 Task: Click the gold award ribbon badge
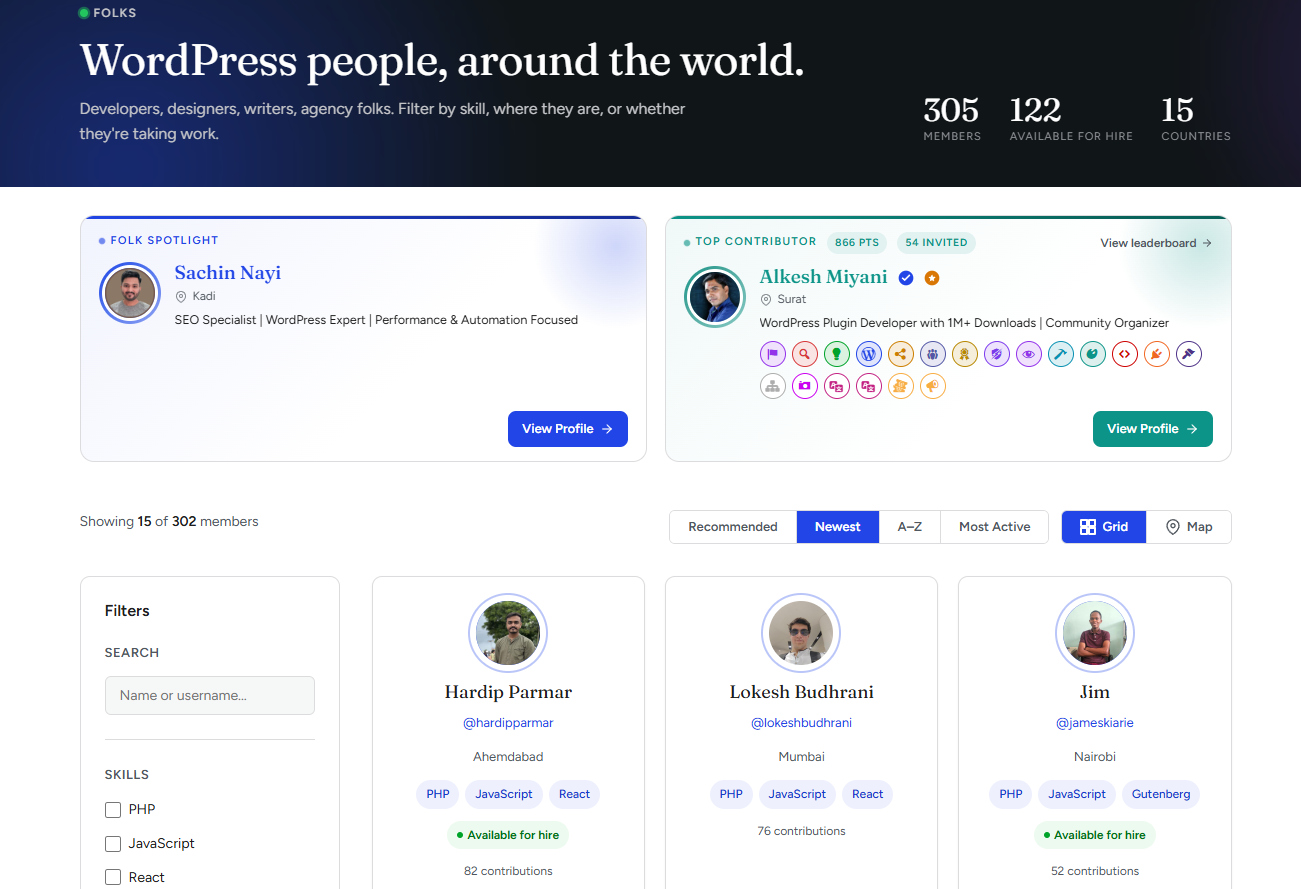[965, 354]
